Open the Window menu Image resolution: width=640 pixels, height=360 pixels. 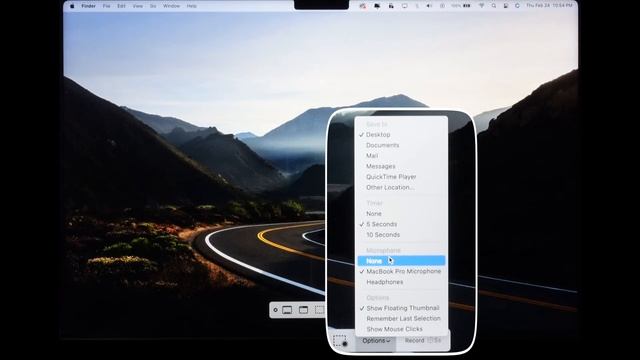[171, 6]
